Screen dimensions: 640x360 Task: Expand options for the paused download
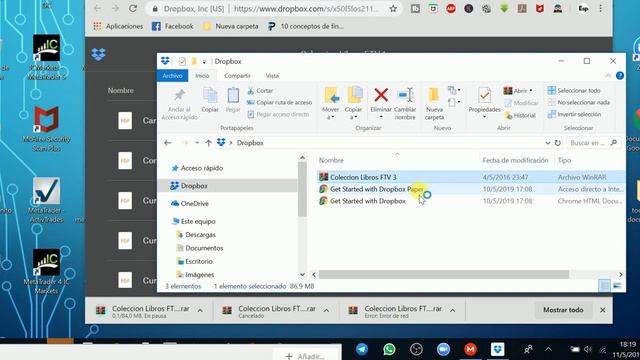coord(200,311)
